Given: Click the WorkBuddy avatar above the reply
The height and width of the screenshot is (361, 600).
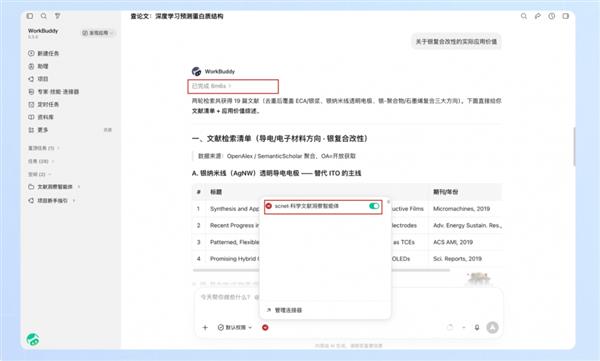Looking at the screenshot, I should (196, 71).
